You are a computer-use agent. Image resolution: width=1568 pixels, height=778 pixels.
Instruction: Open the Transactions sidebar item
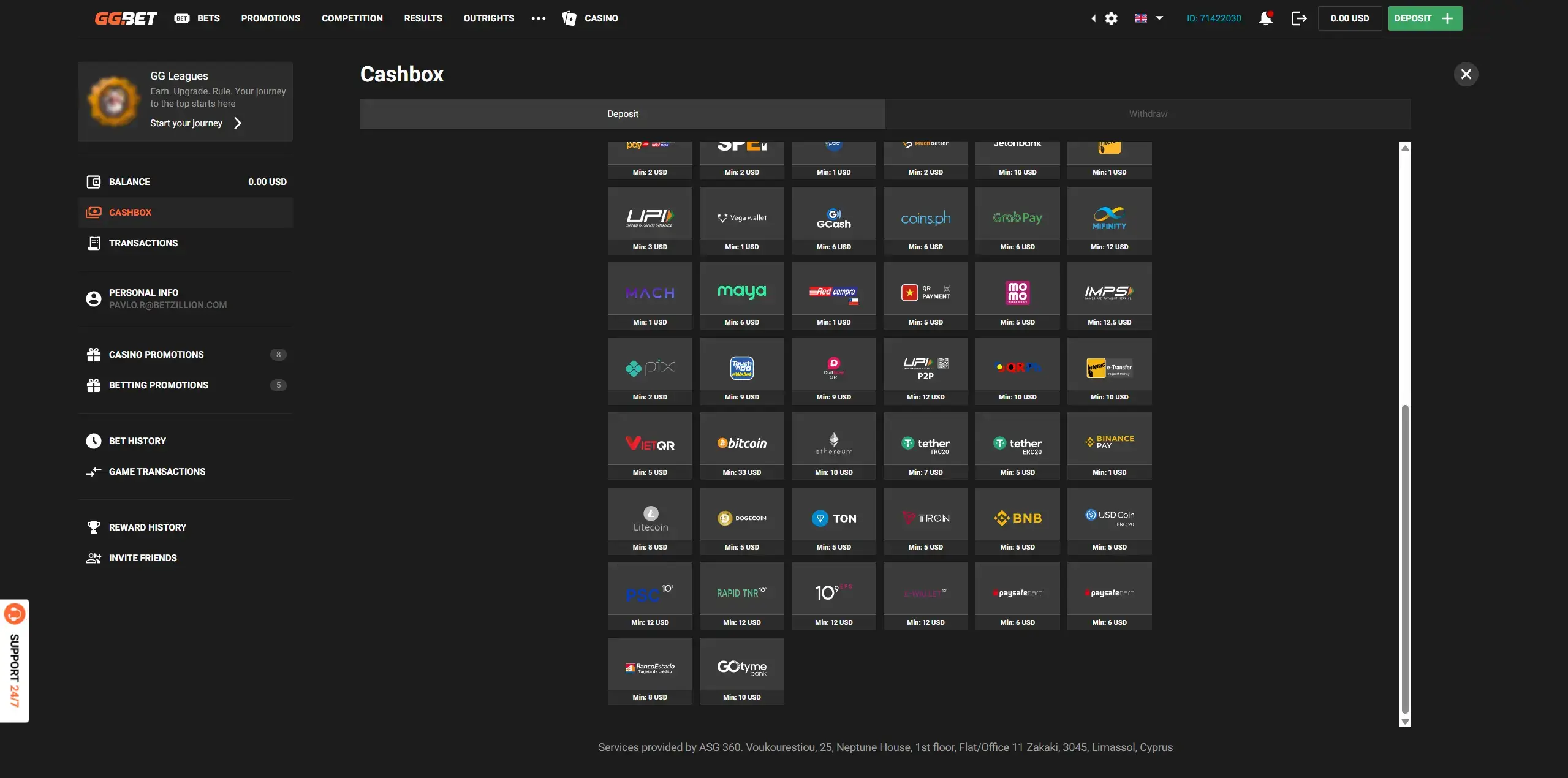143,243
